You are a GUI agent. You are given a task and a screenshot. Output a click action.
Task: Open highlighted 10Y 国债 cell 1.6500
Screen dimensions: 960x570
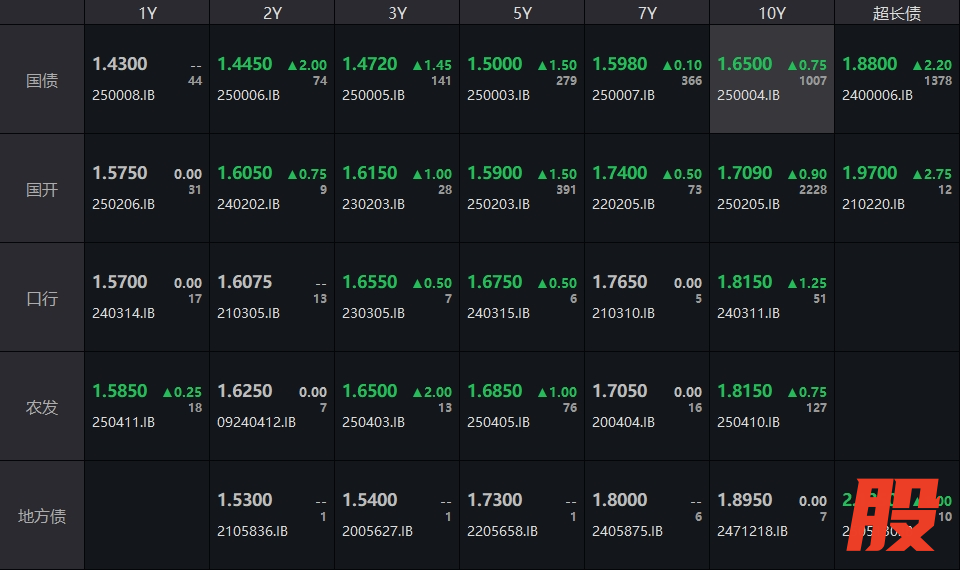(x=745, y=64)
